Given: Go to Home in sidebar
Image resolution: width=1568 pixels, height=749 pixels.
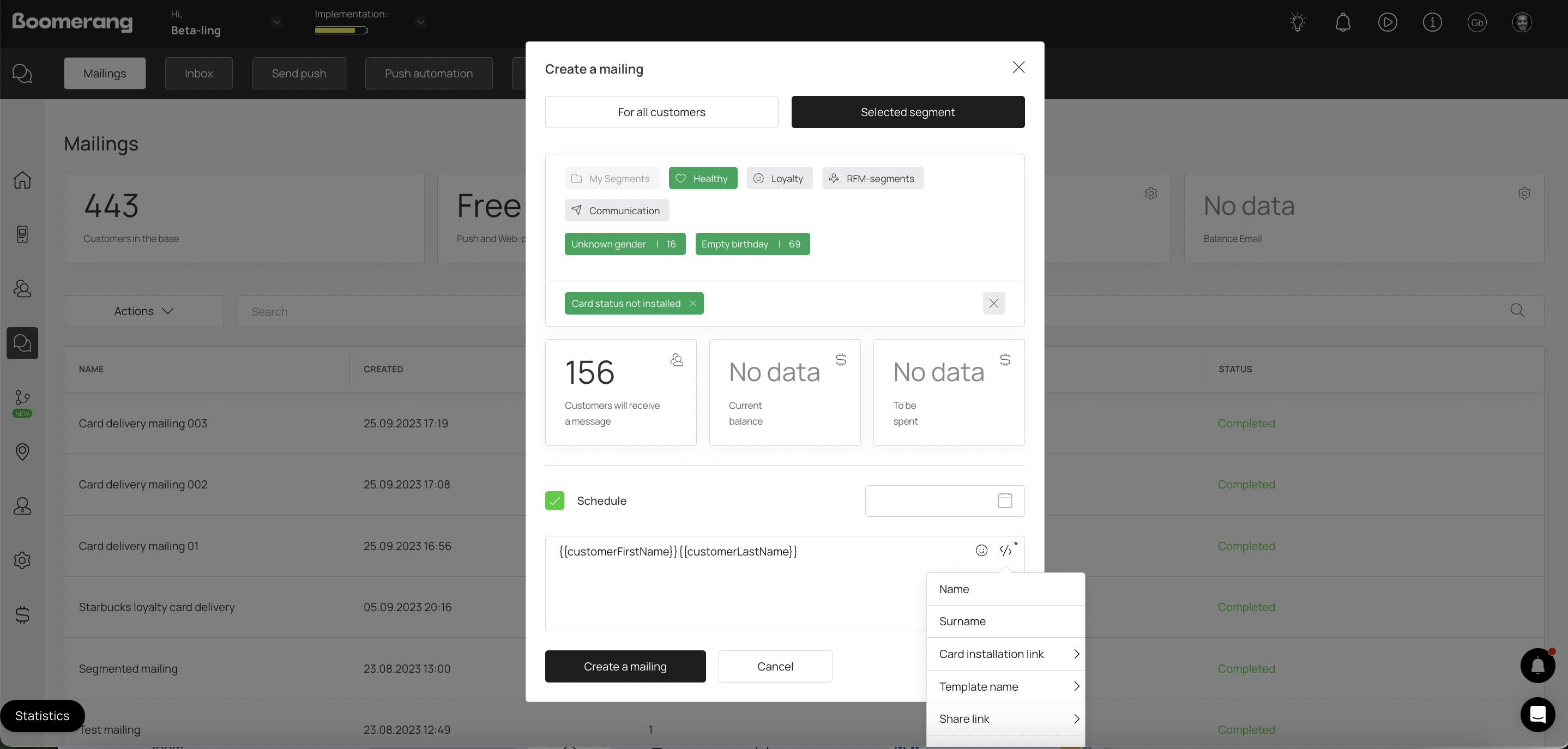Looking at the screenshot, I should (x=22, y=180).
